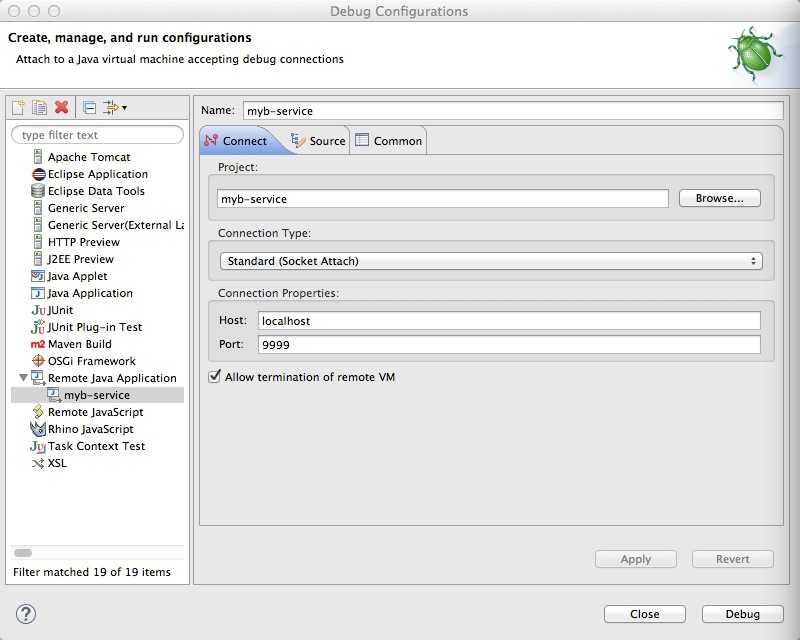Viewport: 800px width, 640px height.
Task: Delete selected configuration with red X
Action: (x=62, y=107)
